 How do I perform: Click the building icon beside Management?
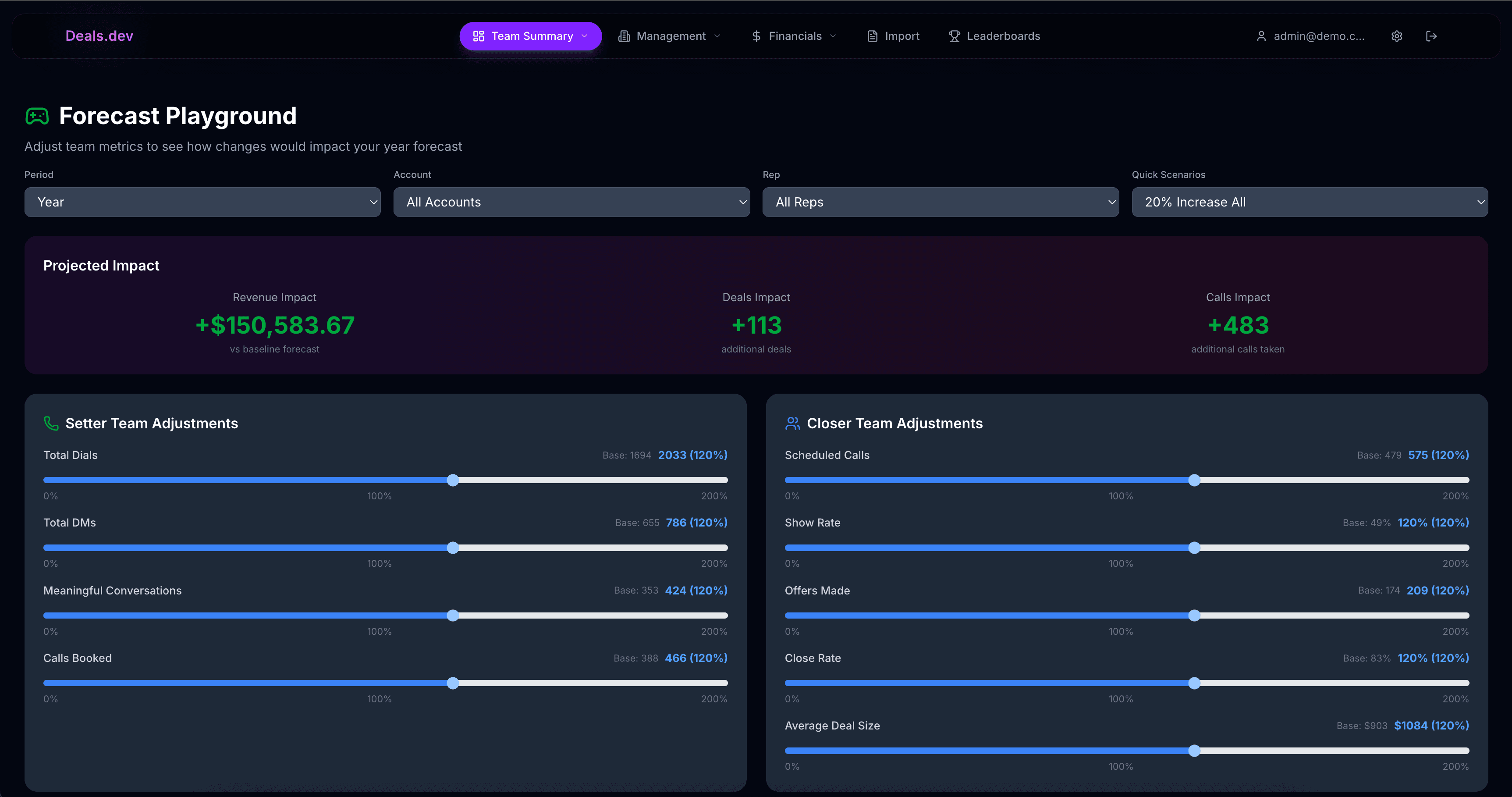coord(623,36)
